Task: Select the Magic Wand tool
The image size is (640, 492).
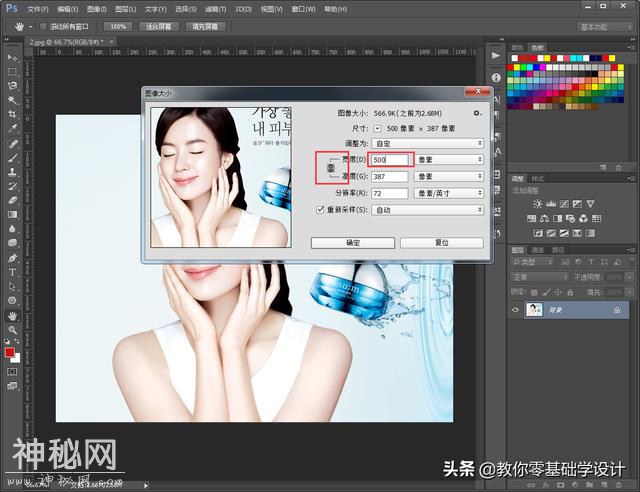Action: (x=12, y=100)
